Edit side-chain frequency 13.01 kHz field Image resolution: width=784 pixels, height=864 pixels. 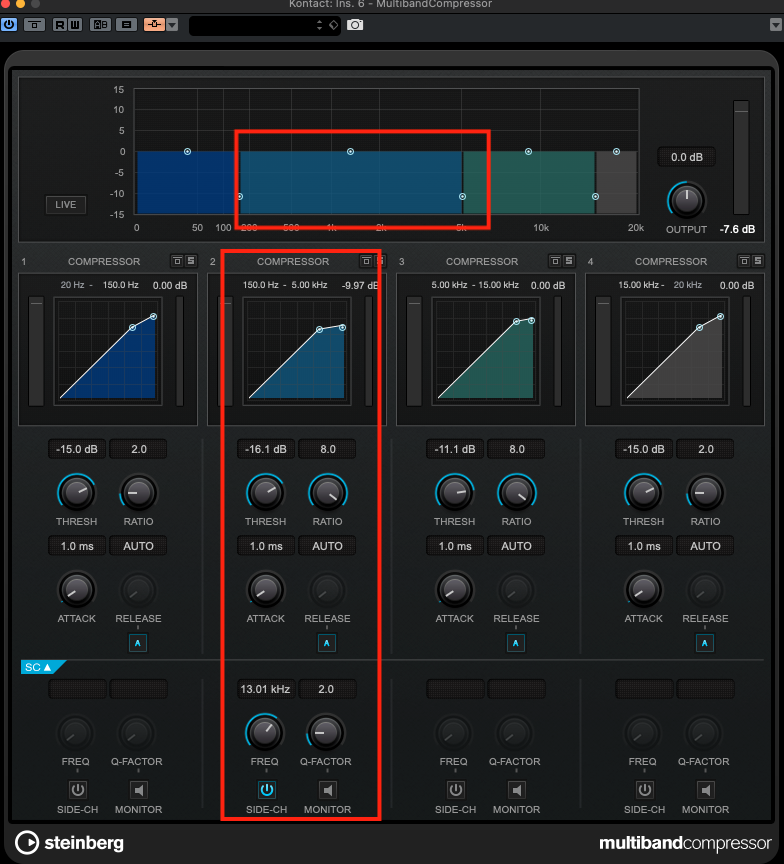tap(266, 689)
